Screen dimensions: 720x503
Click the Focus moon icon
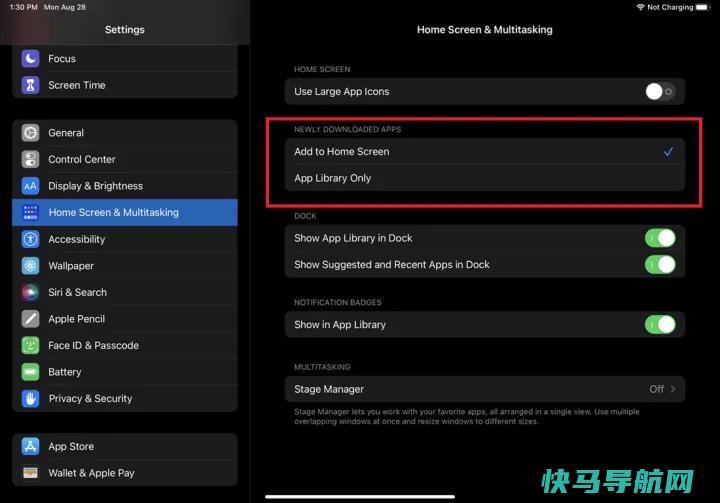pyautogui.click(x=30, y=58)
